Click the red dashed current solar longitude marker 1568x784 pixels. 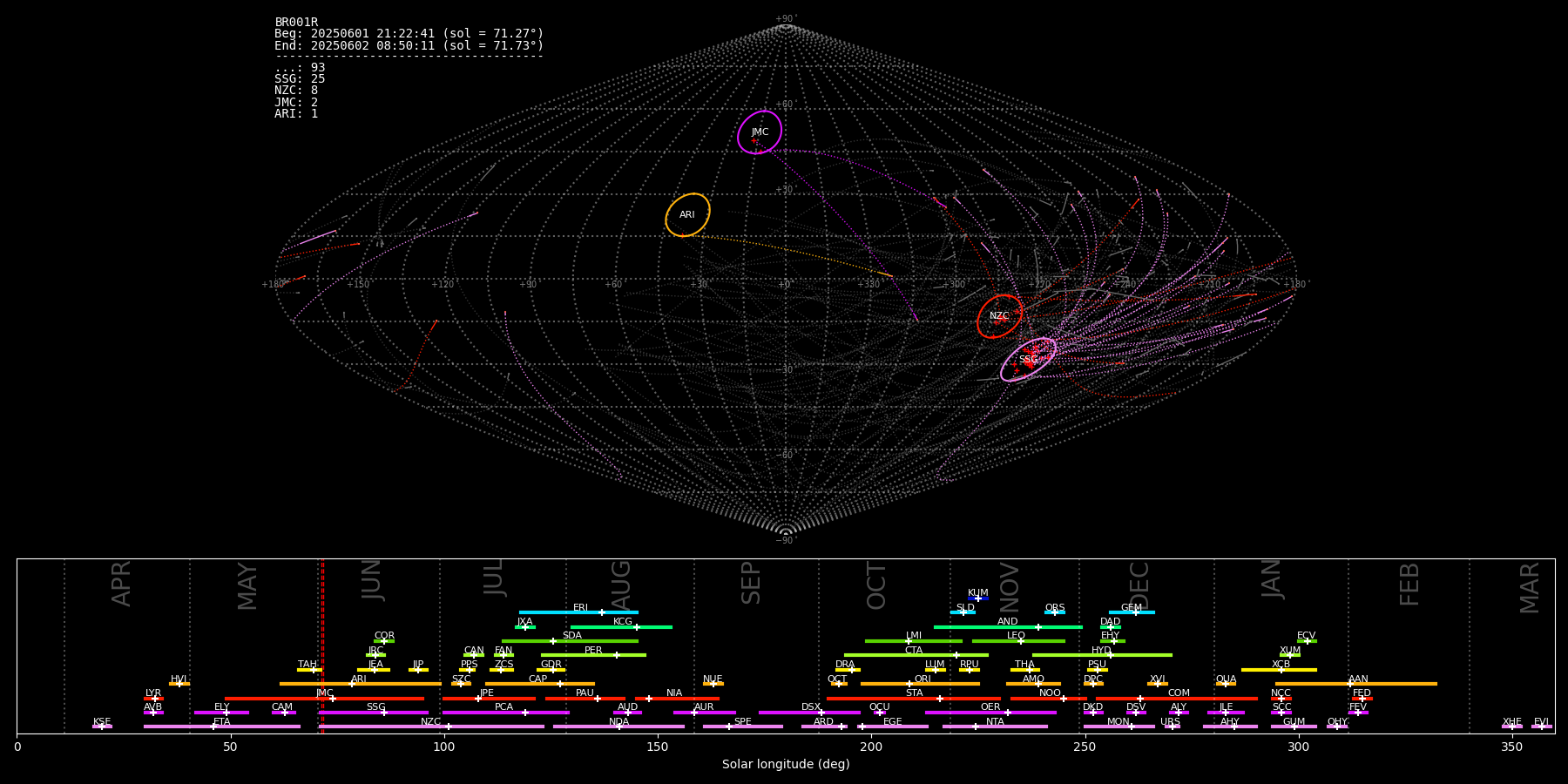322,645
